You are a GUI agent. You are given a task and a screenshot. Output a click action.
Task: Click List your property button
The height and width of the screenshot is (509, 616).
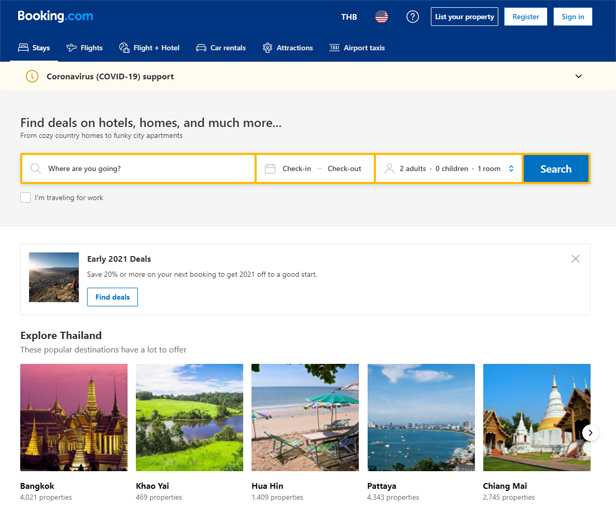click(x=464, y=16)
